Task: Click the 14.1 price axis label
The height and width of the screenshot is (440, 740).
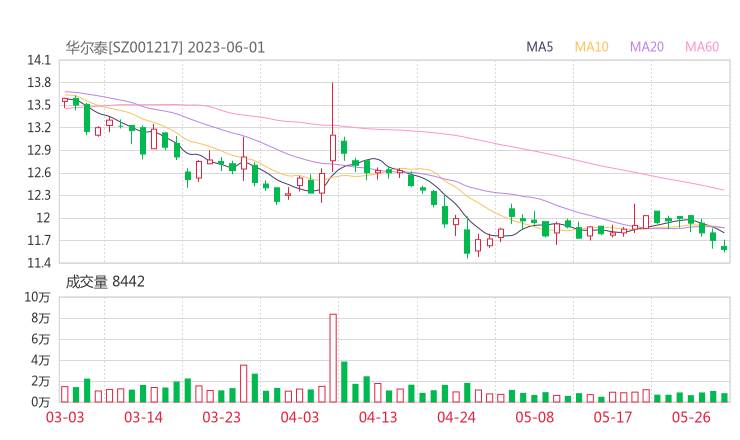Action: click(39, 60)
